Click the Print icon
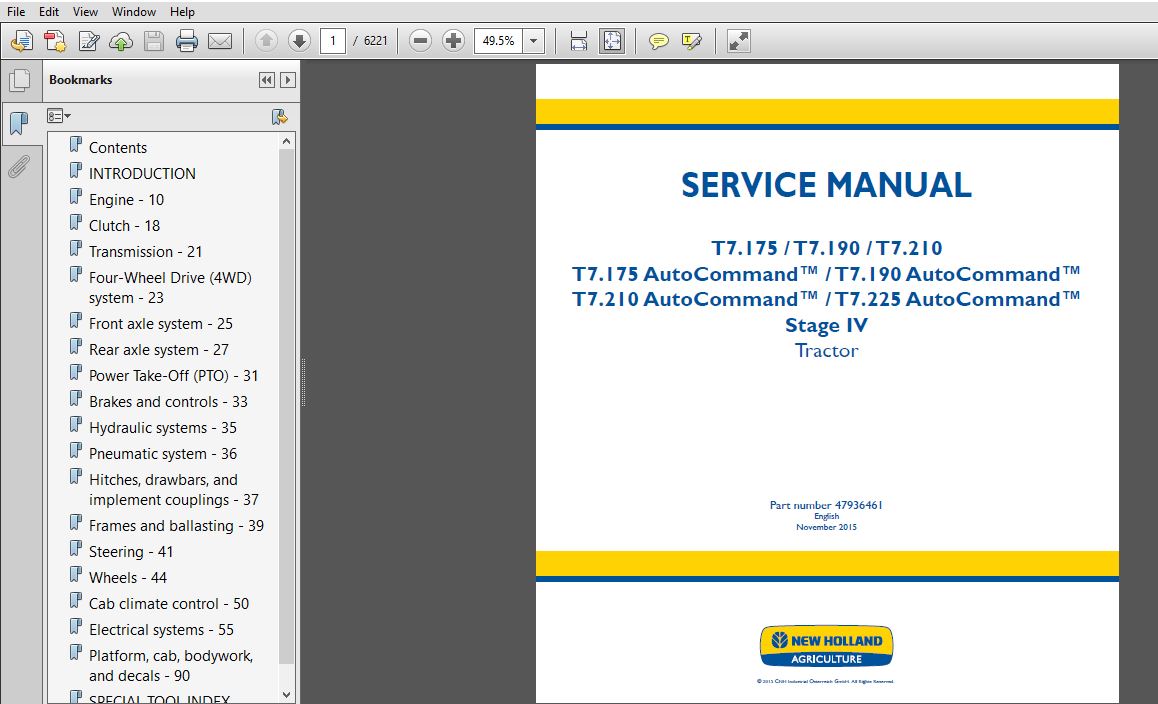This screenshot has width=1158, height=704. (187, 41)
